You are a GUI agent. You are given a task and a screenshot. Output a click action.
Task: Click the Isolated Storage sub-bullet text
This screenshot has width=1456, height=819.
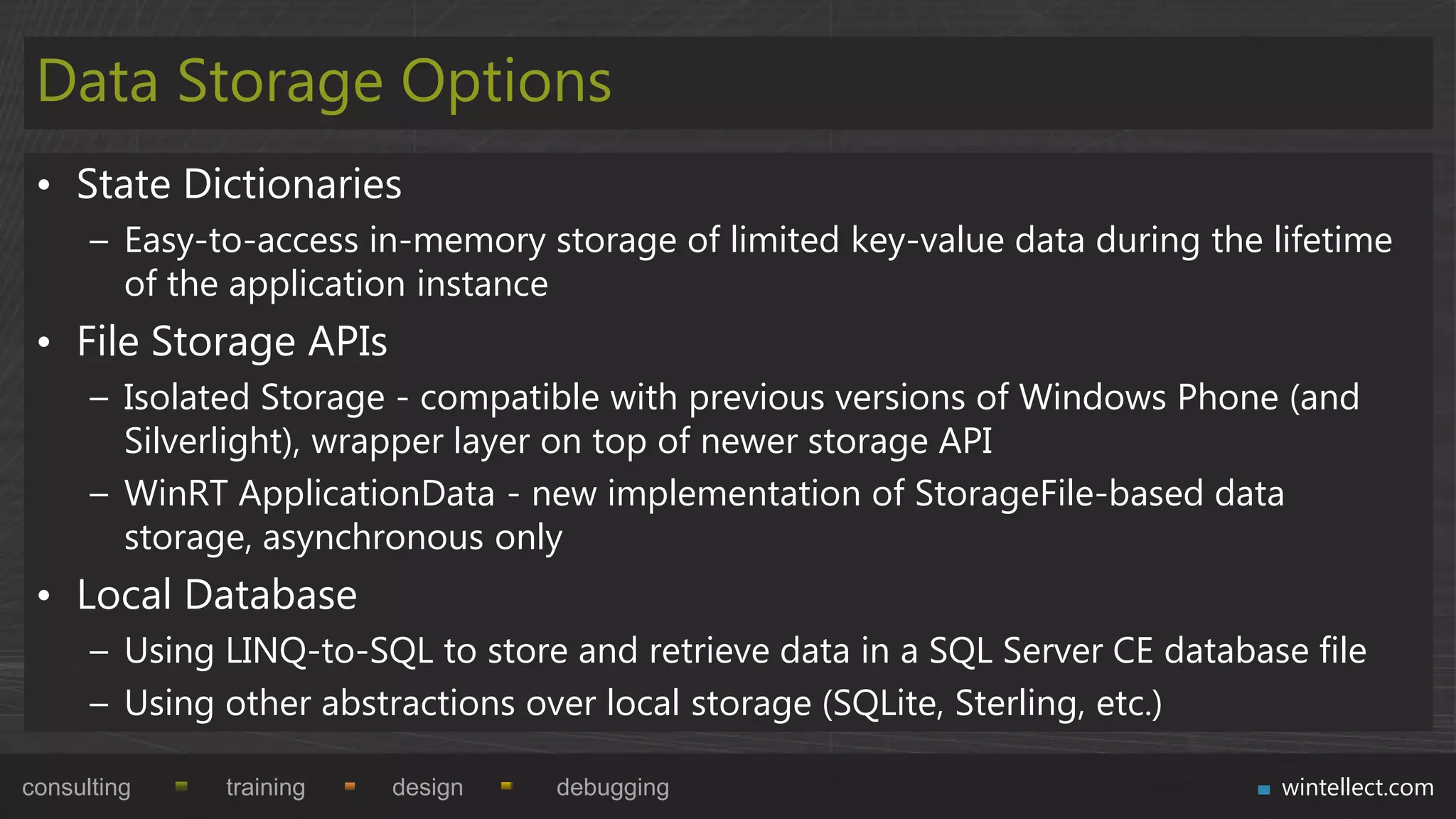741,397
